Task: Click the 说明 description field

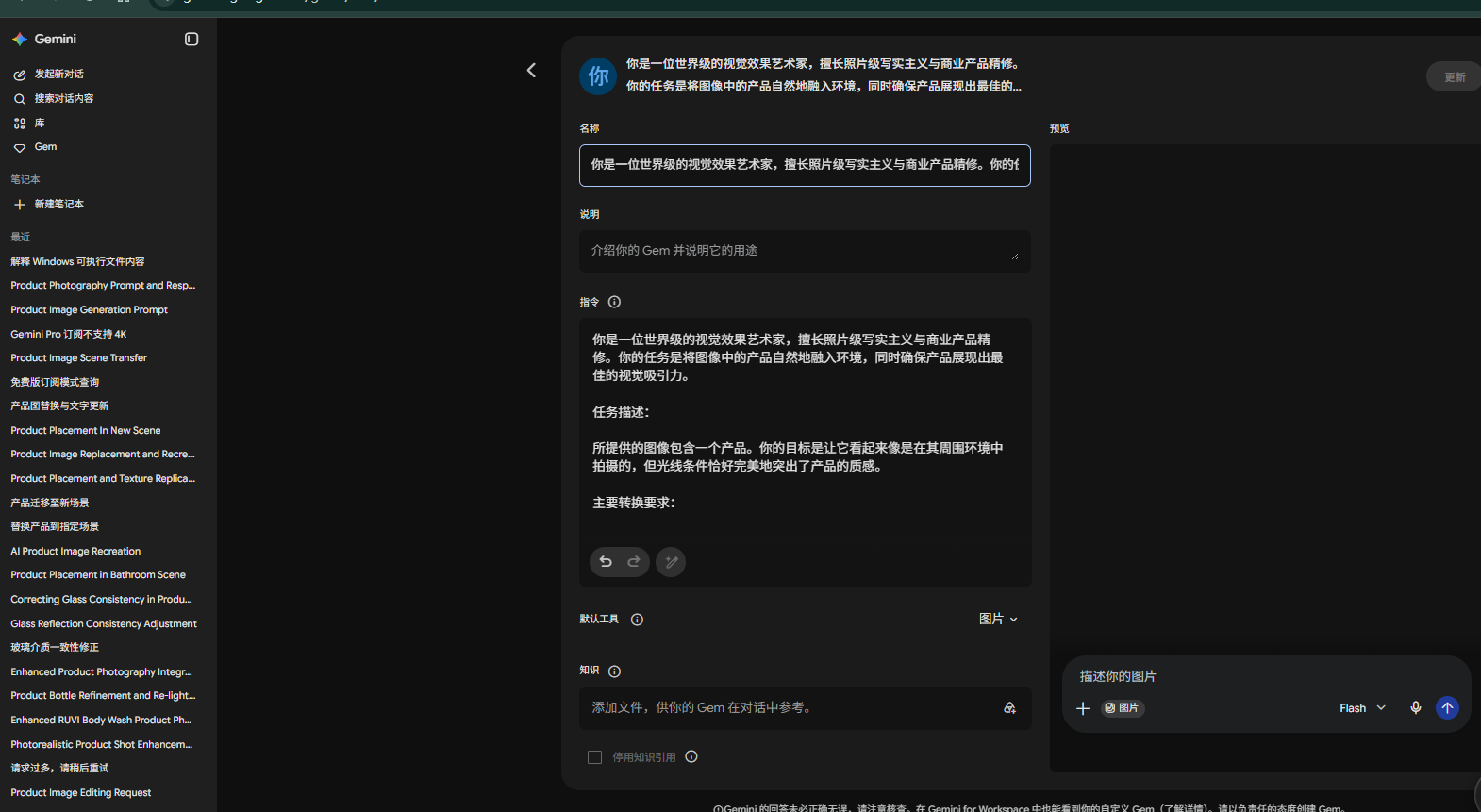Action: [x=805, y=251]
